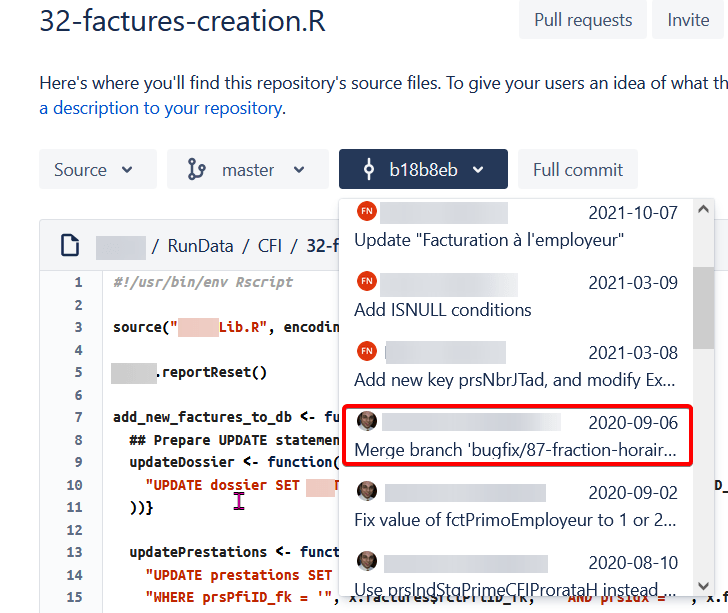Open the master branch dropdown

pos(248,169)
